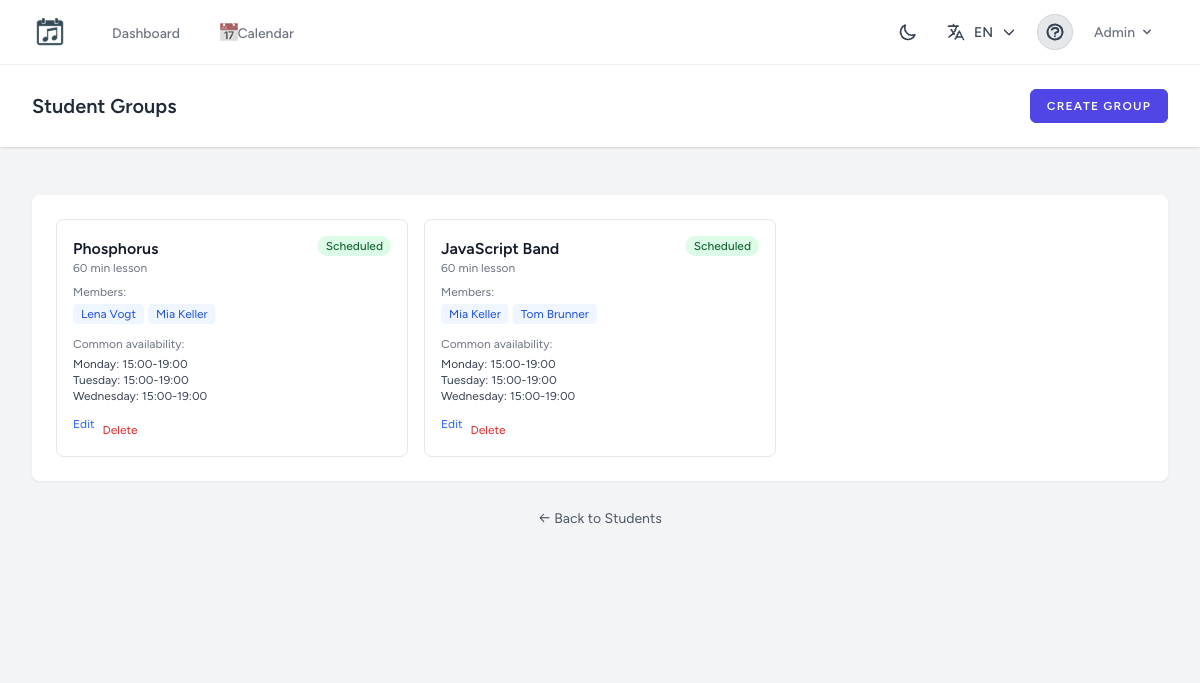Click the language translate icon
The height and width of the screenshot is (683, 1200).
click(x=956, y=32)
